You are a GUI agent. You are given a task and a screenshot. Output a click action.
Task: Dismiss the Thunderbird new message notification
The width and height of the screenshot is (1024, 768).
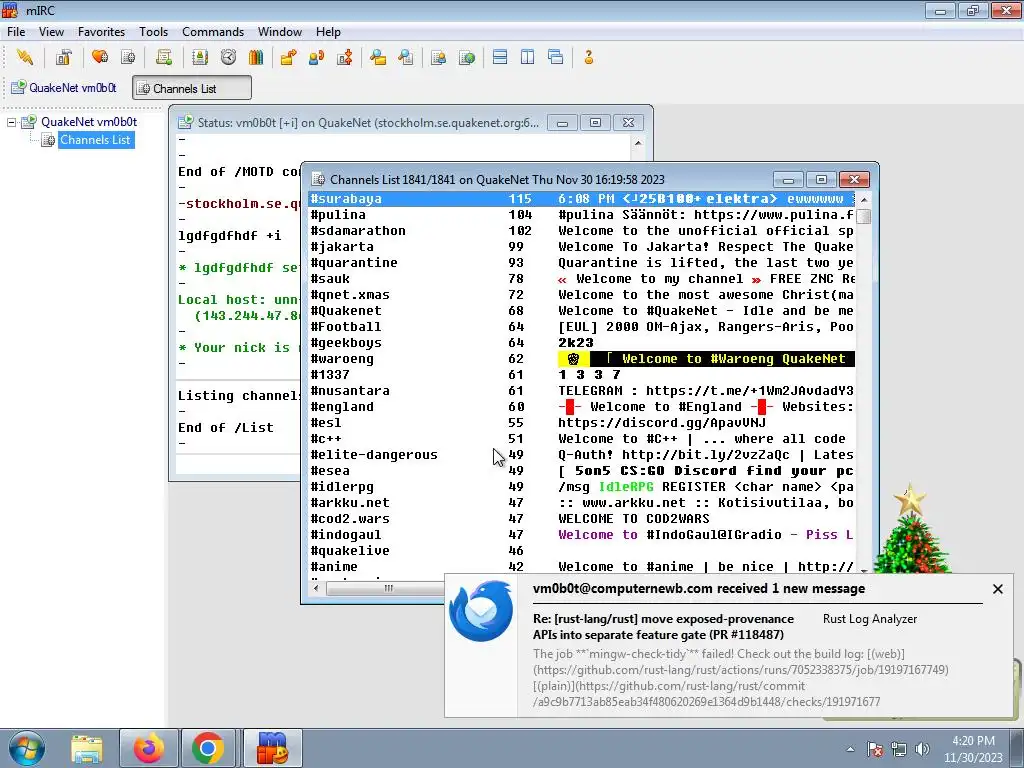(x=997, y=589)
